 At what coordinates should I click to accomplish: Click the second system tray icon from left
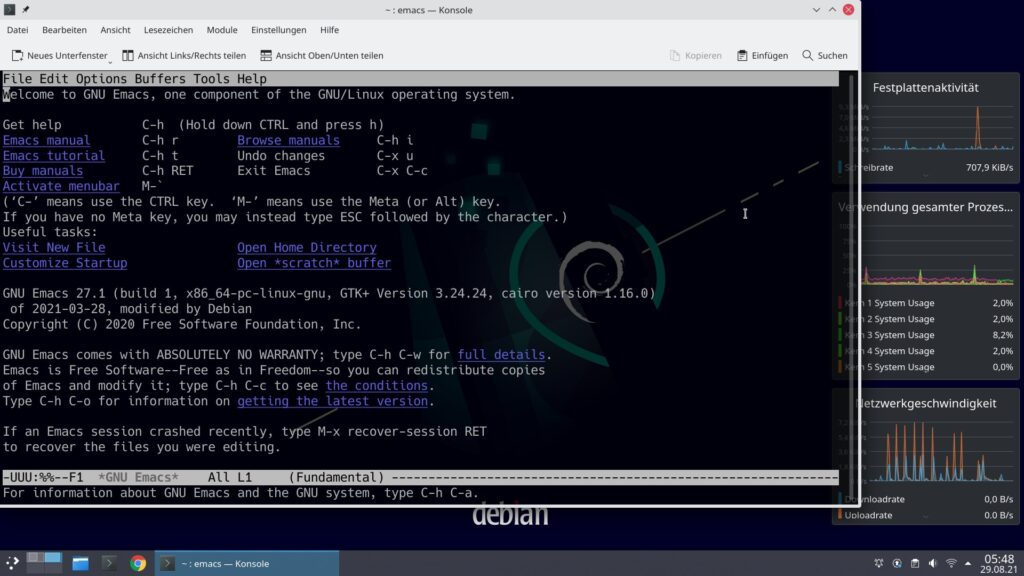tap(897, 563)
